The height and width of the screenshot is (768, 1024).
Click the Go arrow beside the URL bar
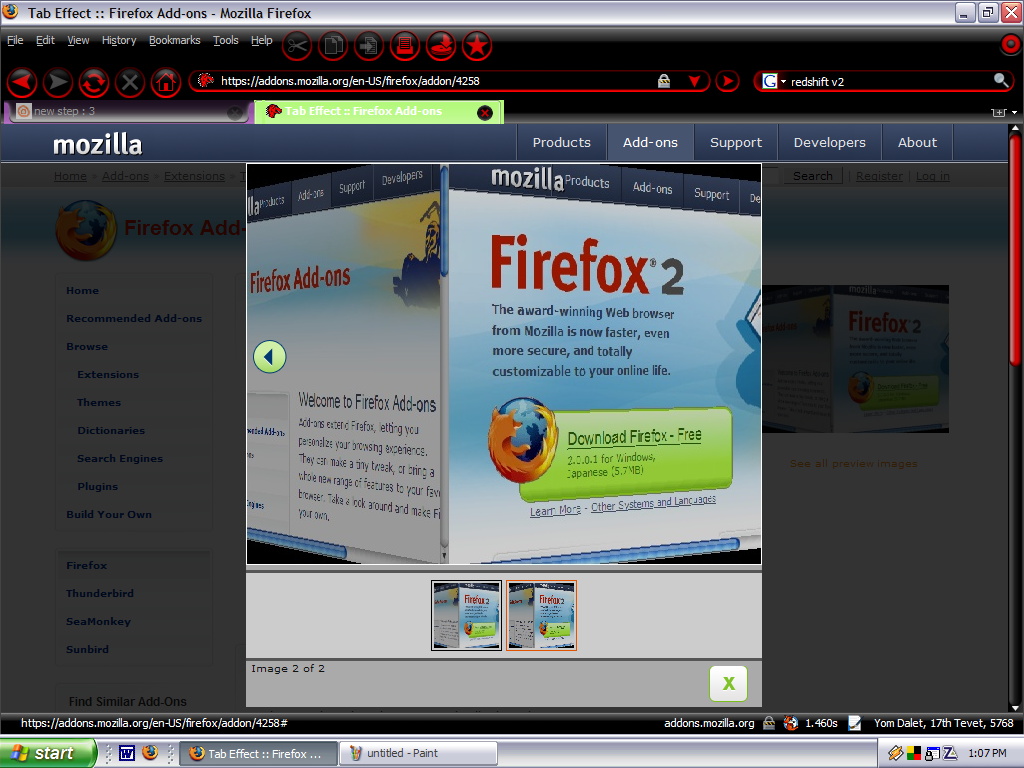pyautogui.click(x=727, y=81)
